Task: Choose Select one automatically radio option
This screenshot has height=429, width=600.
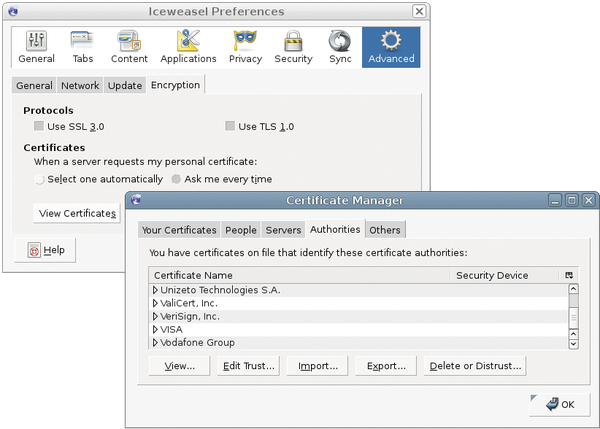Action: [x=39, y=179]
